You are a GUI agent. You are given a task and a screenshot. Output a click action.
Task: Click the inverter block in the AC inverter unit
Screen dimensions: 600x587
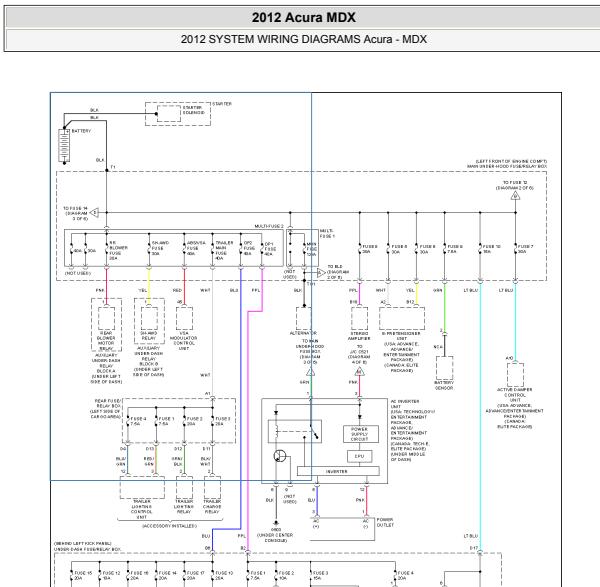(337, 471)
